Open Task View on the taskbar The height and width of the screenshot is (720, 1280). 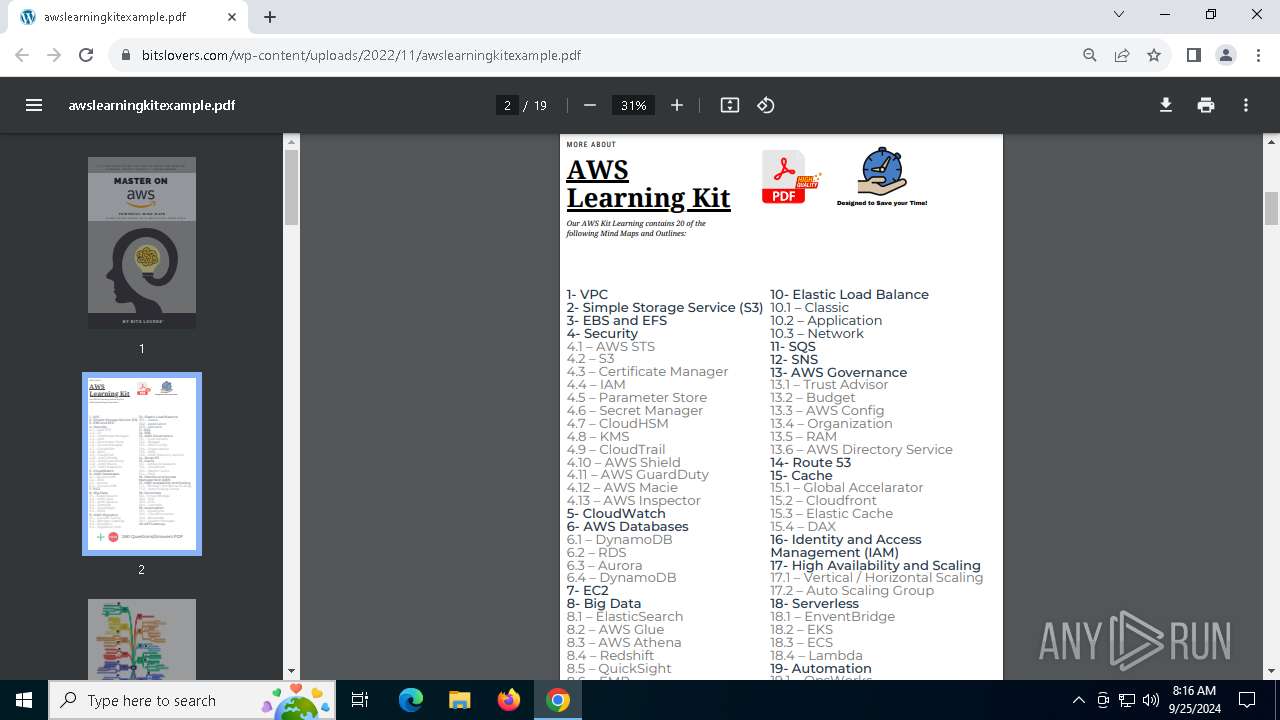(x=361, y=700)
